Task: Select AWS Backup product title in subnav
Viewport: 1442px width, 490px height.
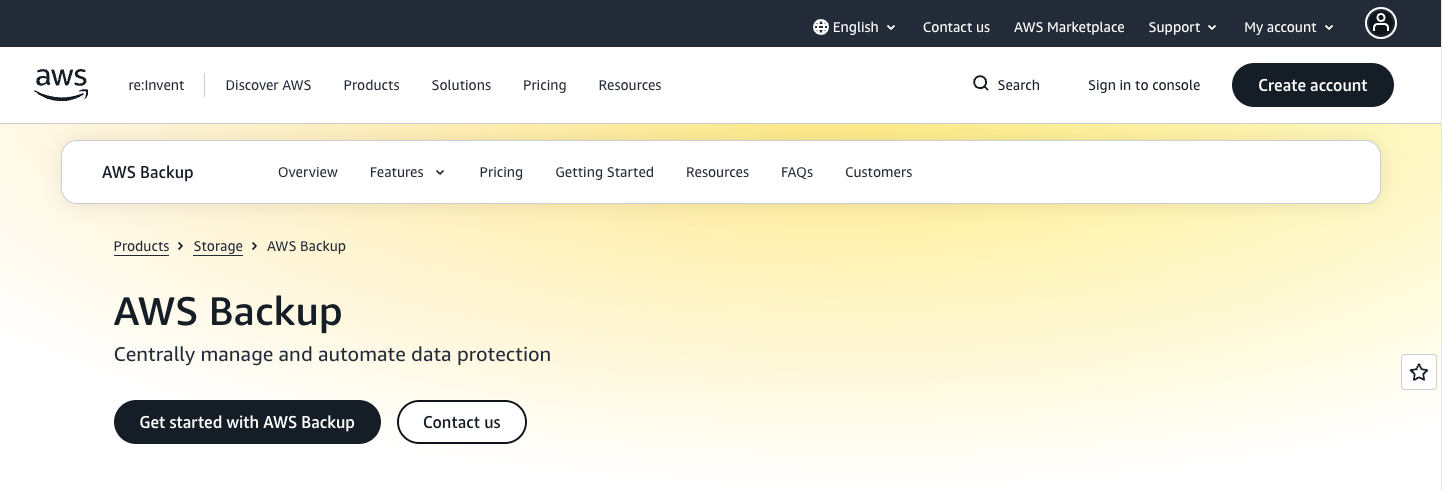Action: [147, 172]
